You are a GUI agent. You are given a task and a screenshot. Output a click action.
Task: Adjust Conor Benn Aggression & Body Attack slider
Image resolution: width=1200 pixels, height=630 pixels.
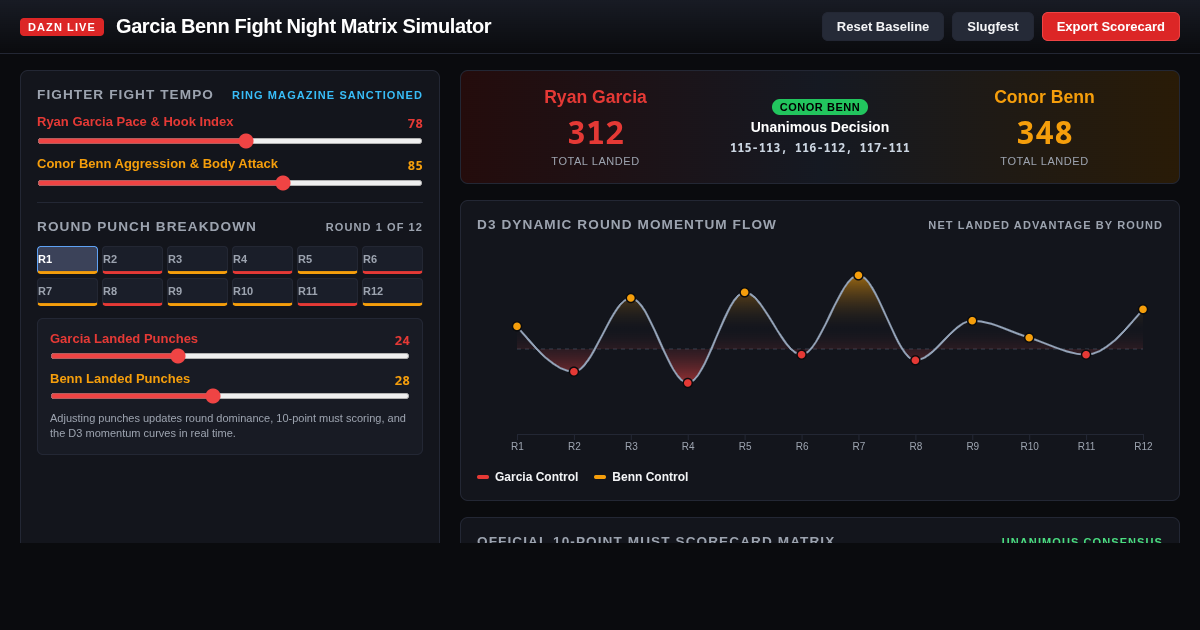230,183
